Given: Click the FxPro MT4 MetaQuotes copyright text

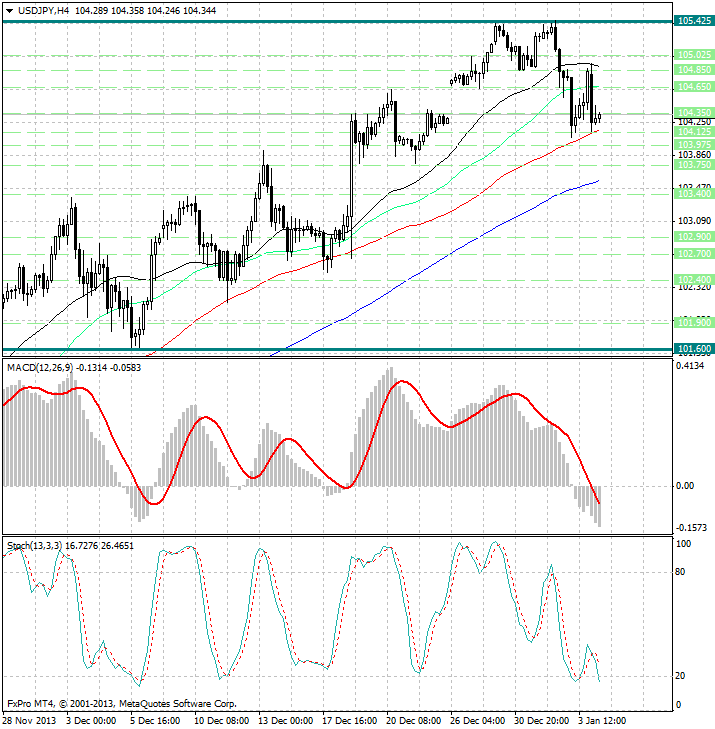Looking at the screenshot, I should tap(122, 703).
